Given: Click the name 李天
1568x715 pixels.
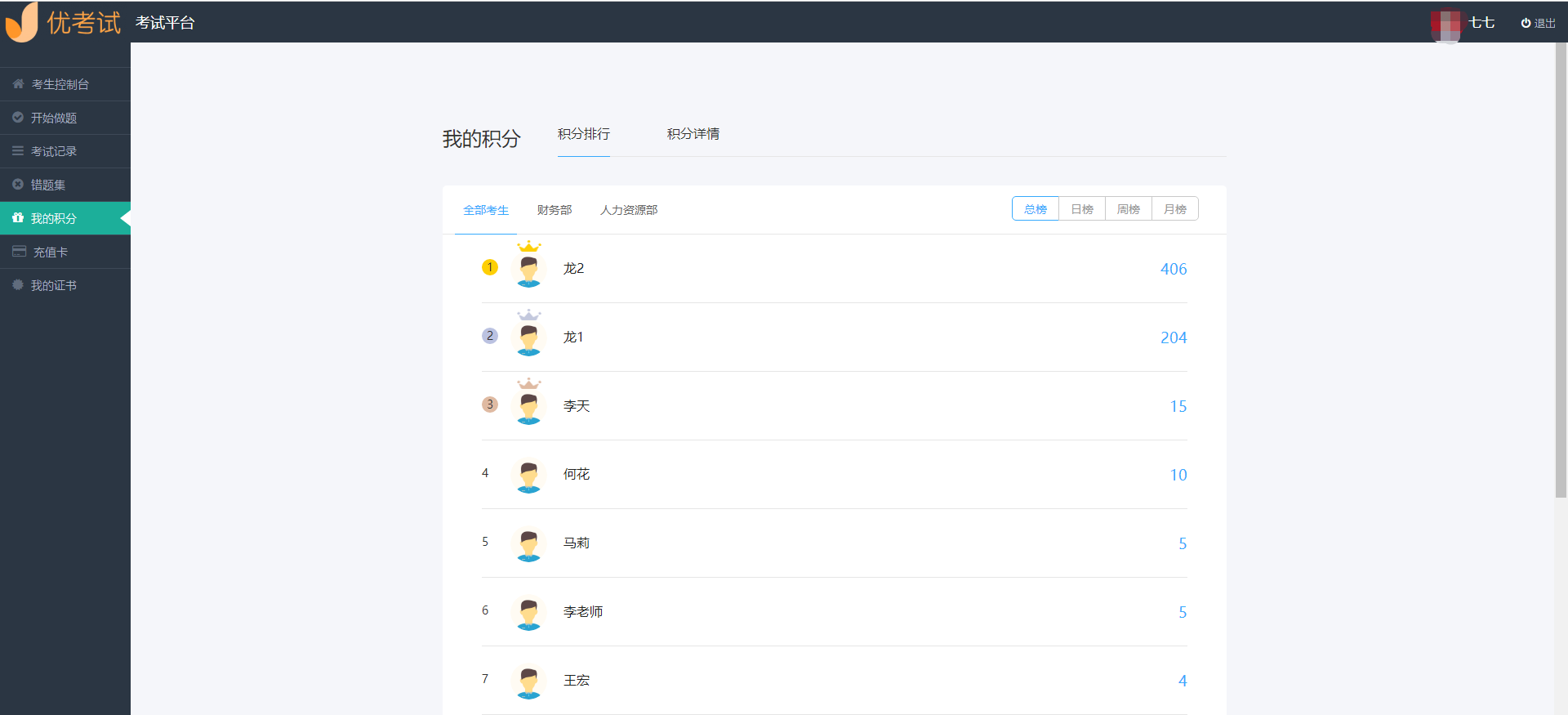Looking at the screenshot, I should (x=577, y=405).
